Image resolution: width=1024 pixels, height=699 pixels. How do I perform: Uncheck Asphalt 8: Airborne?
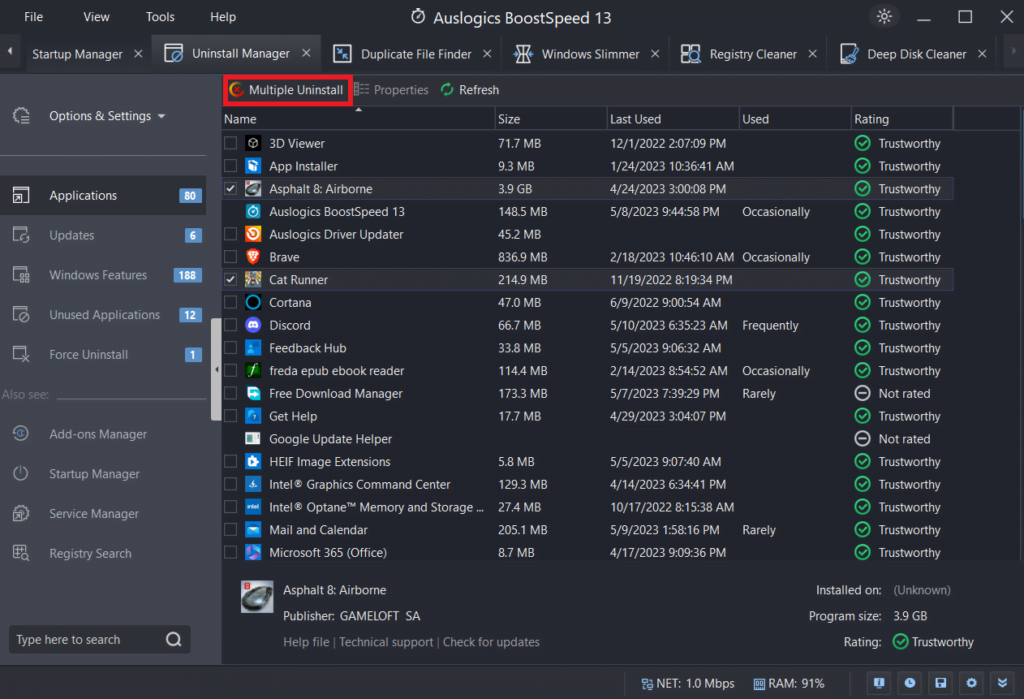coord(230,188)
